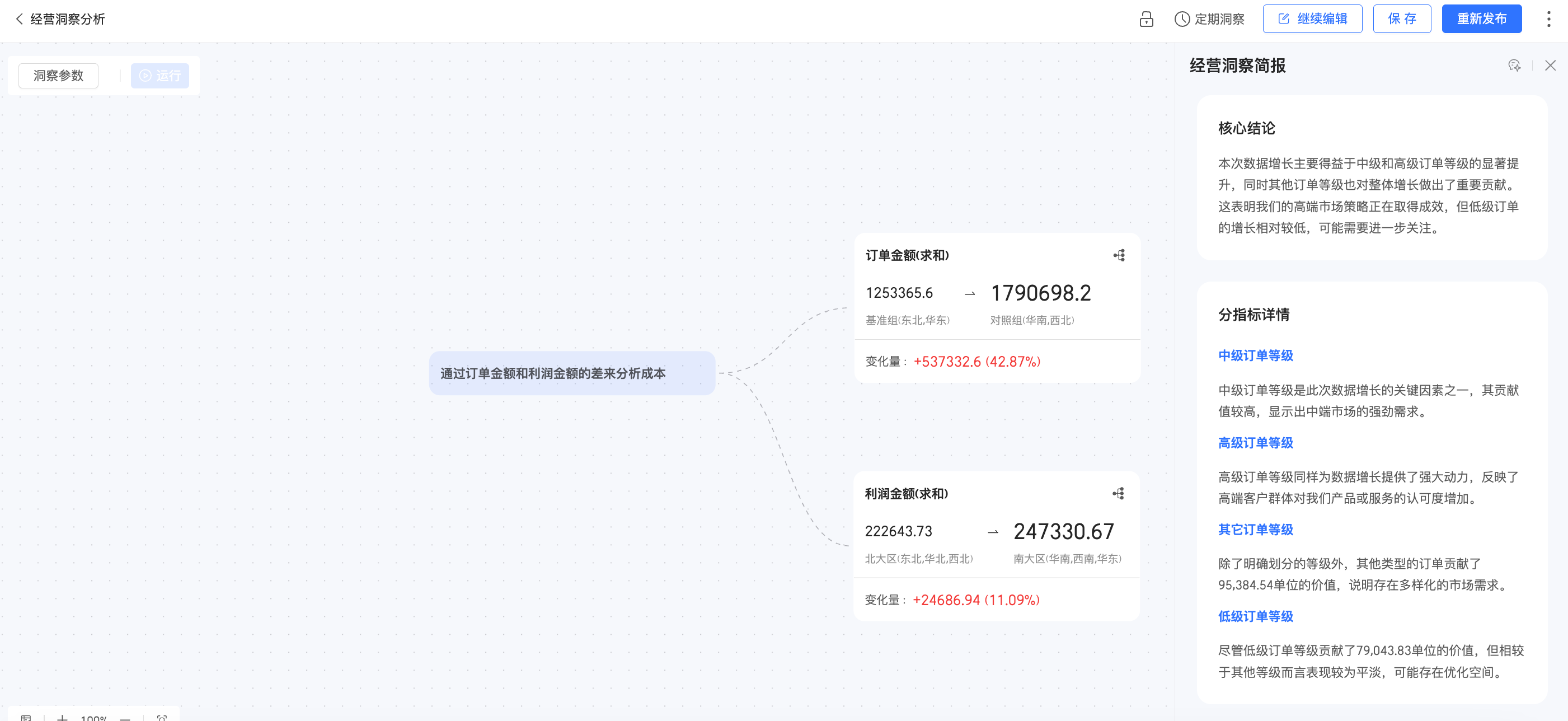Click the drill-down icon on 订单金额(求和) card

tap(1119, 255)
